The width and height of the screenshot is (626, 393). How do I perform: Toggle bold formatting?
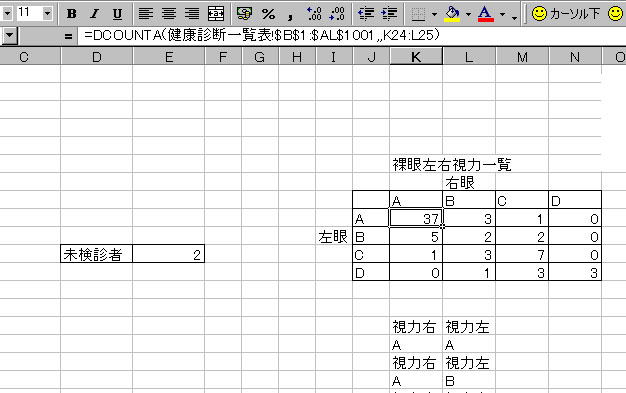click(x=72, y=14)
